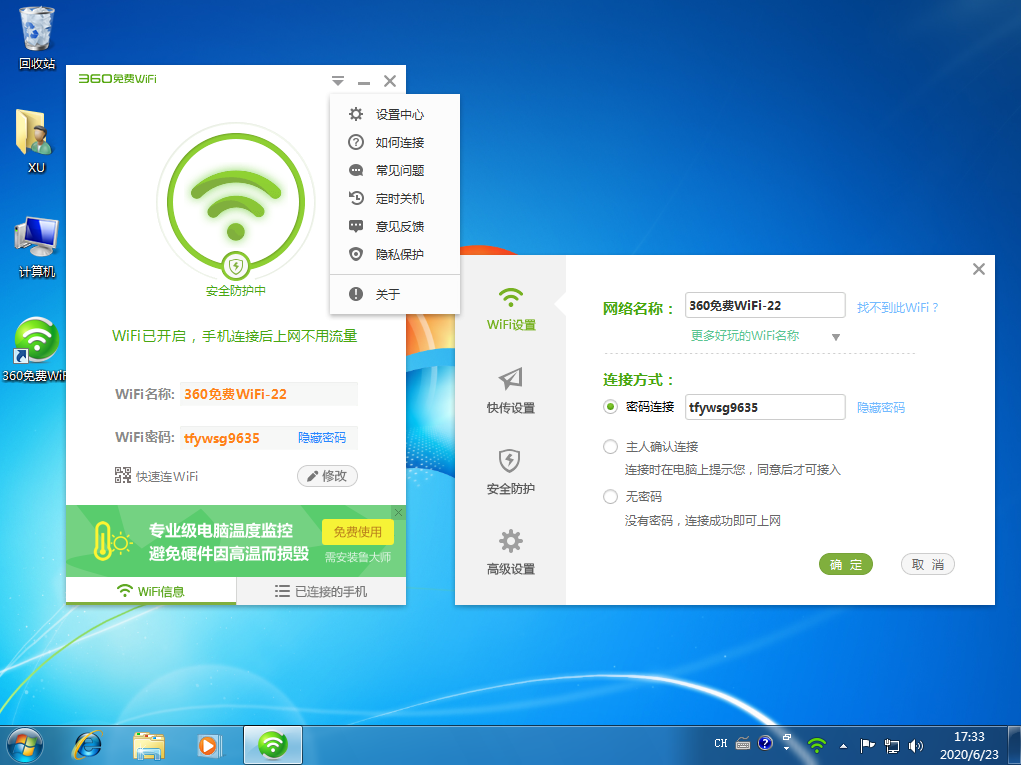Click the 安全防护中 shield badge
Image resolution: width=1021 pixels, height=765 pixels.
(x=236, y=266)
